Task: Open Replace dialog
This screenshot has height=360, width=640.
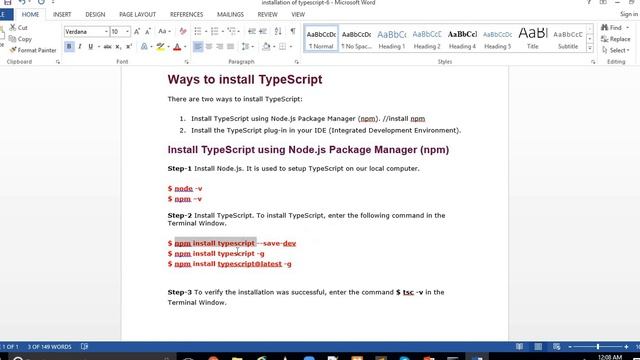Action: click(616, 39)
